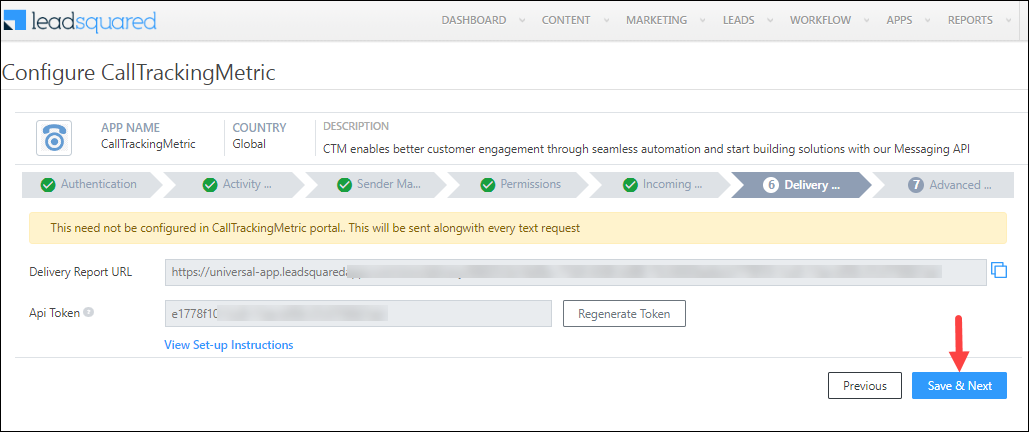Click Regenerate Token button
The image size is (1029, 432).
(x=624, y=313)
